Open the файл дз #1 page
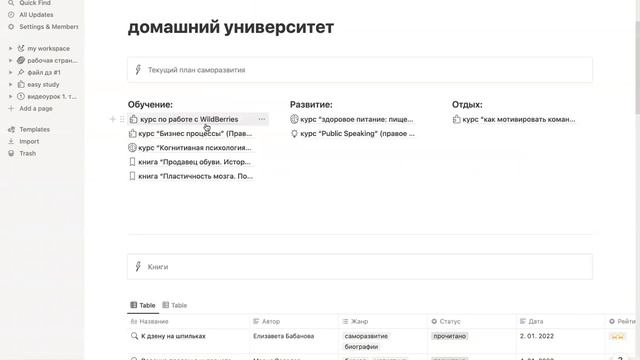The image size is (640, 360). pyautogui.click(x=44, y=72)
